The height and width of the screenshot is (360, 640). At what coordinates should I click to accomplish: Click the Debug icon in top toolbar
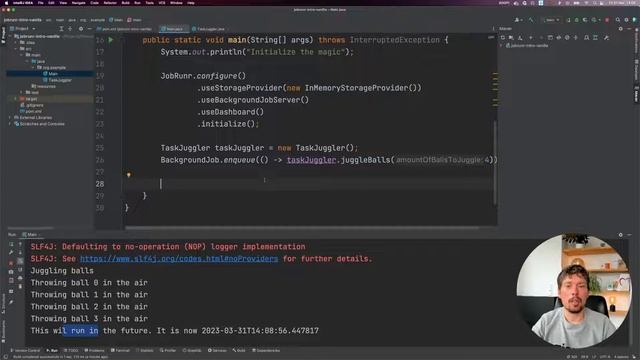pyautogui.click(x=576, y=20)
